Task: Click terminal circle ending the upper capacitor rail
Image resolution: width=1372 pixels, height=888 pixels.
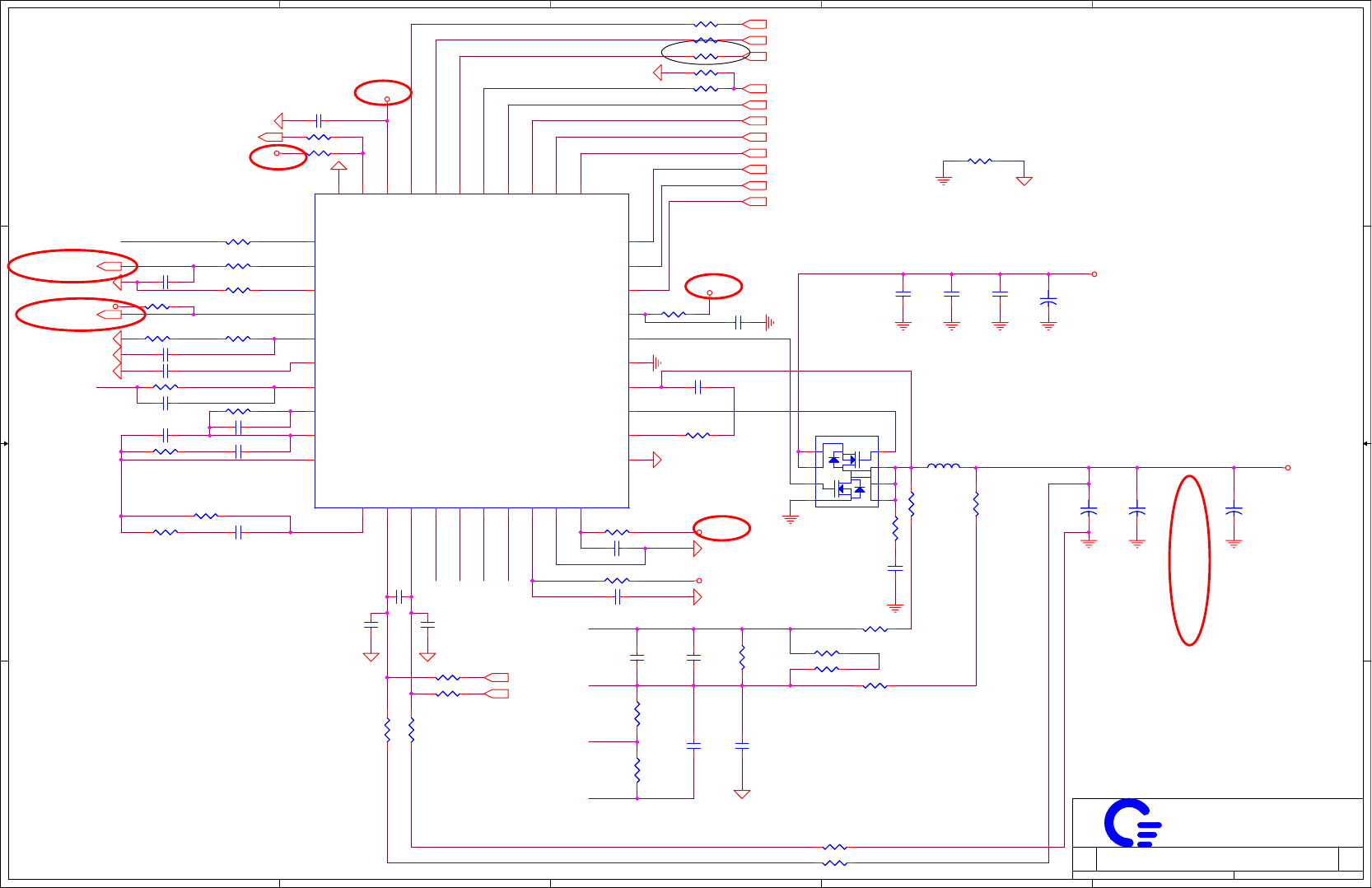Action: [x=1094, y=274]
